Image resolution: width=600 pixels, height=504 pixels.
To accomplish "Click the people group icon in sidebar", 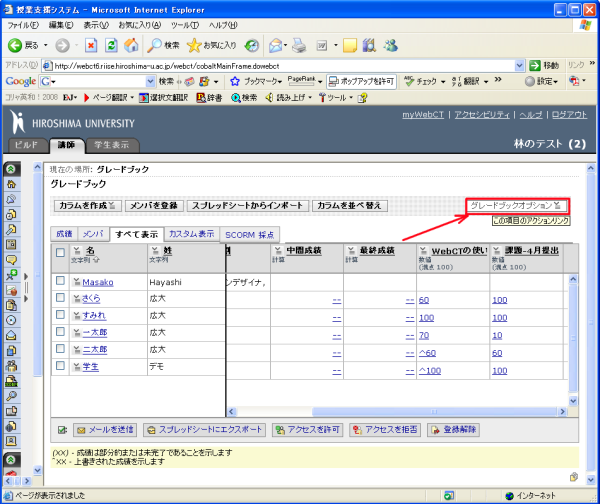I will 11,366.
